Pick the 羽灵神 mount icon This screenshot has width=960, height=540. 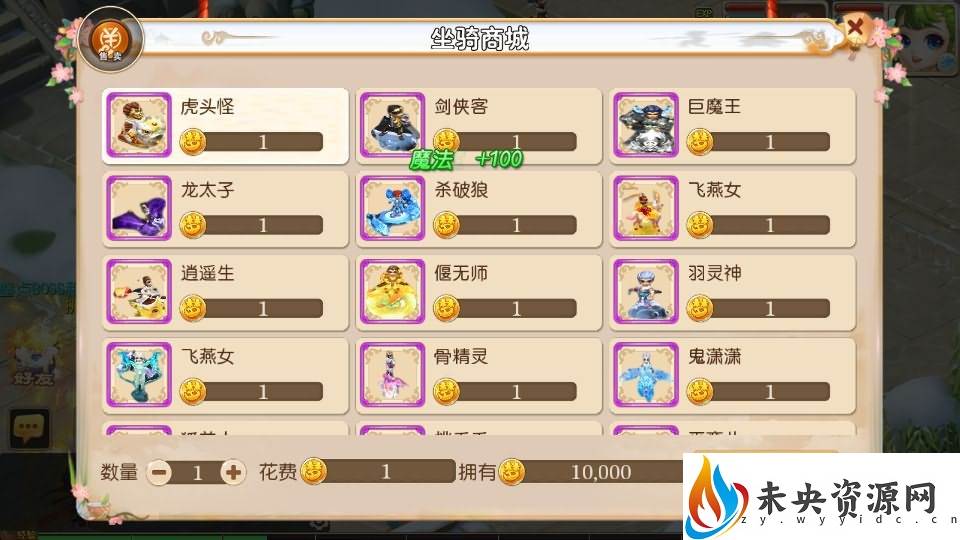coord(646,291)
